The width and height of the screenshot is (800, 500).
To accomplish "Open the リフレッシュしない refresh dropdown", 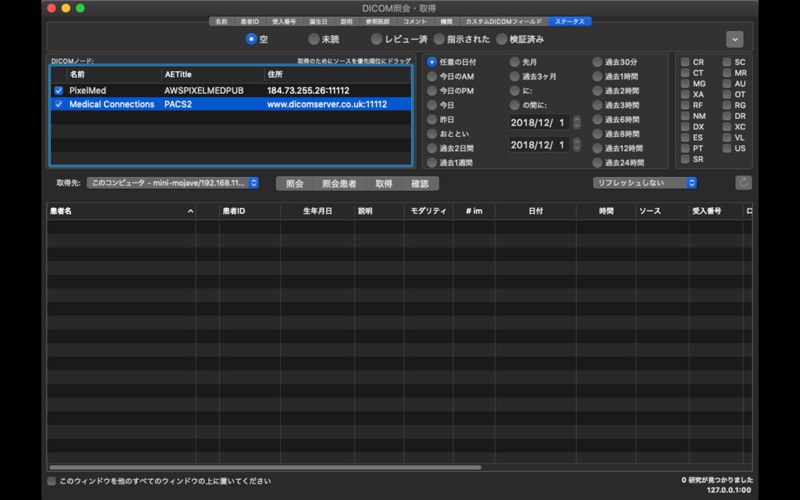I will [x=644, y=183].
